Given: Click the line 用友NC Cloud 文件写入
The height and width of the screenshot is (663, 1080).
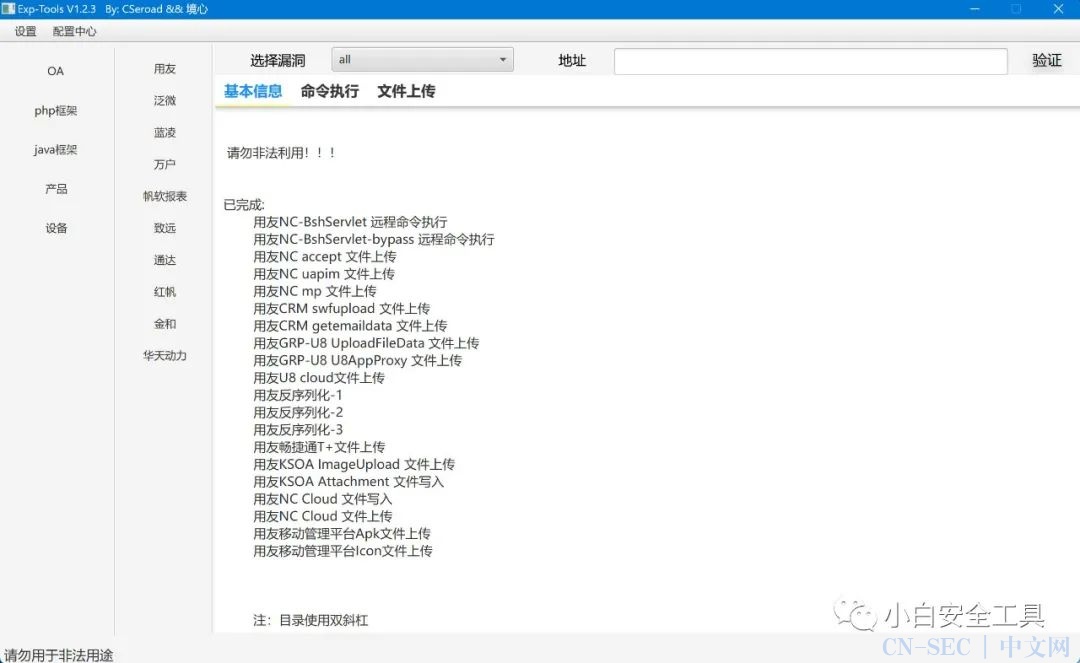Looking at the screenshot, I should tap(322, 498).
